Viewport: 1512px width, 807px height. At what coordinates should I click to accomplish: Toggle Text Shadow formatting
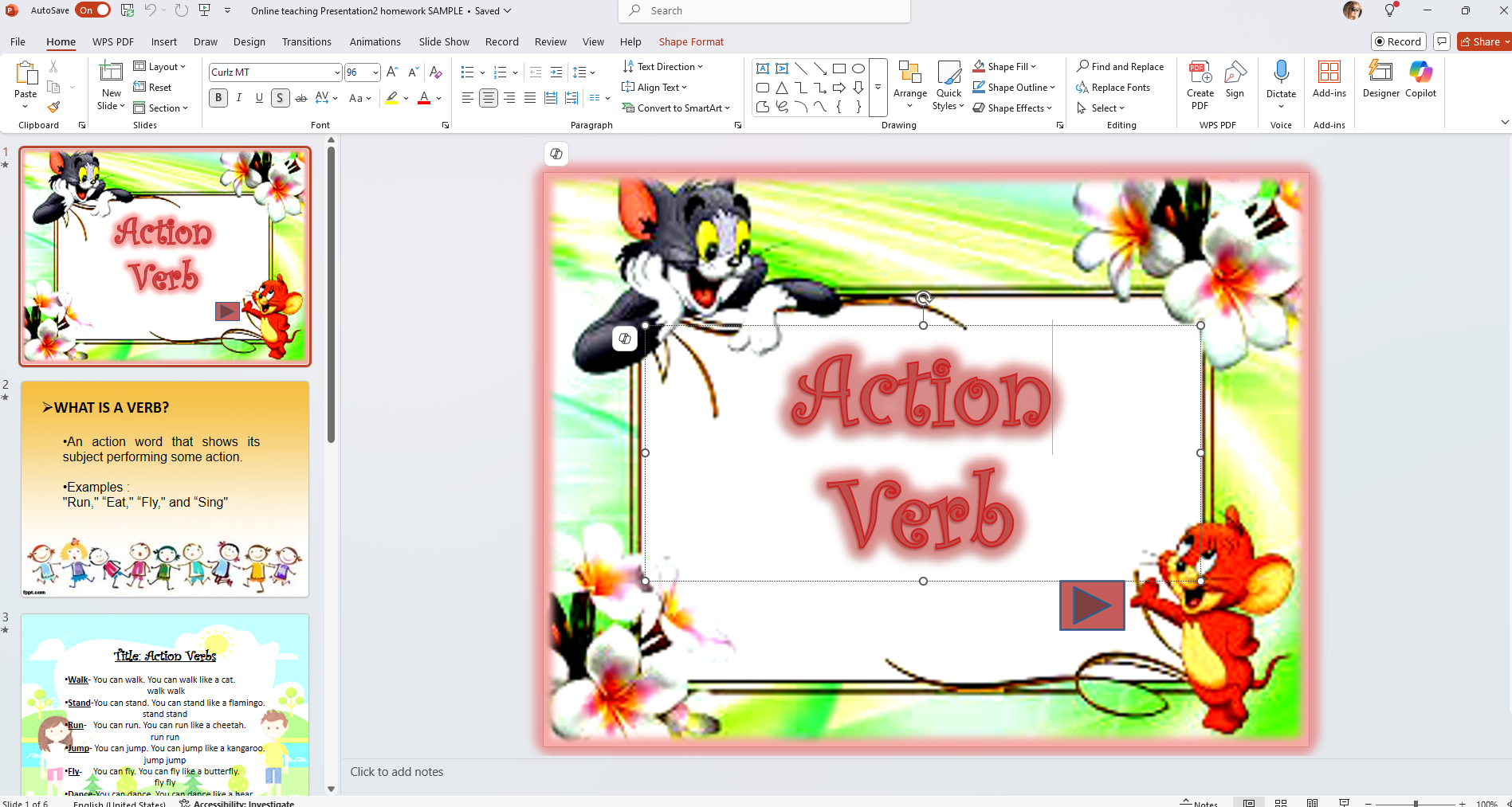pos(280,98)
